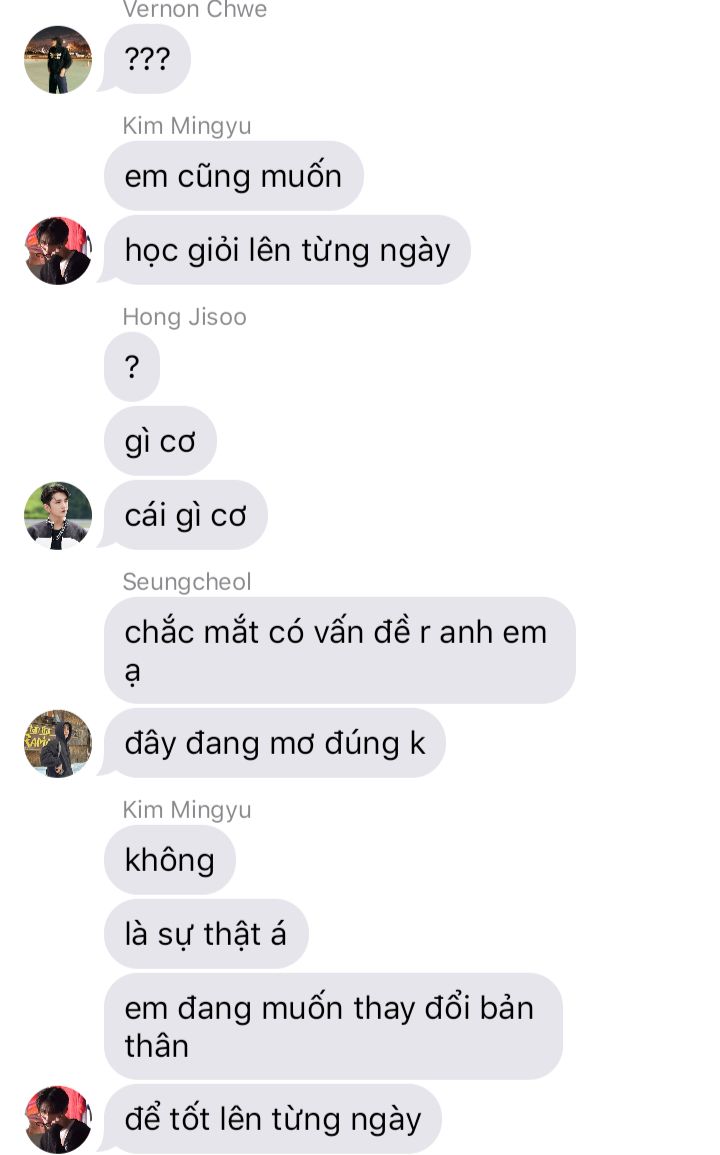Viewport: 720px width, 1155px height.
Task: Tap the single '?' message from Hong Jisoo
Action: [x=132, y=367]
